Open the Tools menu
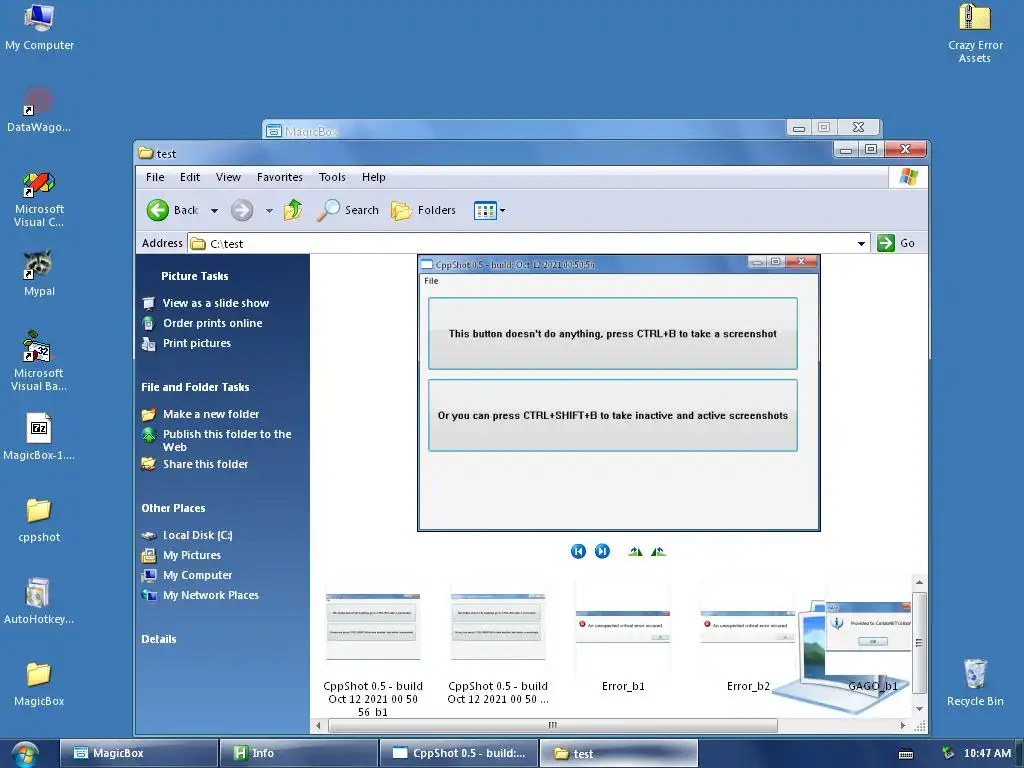Screen dimensions: 1024x768 332,177
